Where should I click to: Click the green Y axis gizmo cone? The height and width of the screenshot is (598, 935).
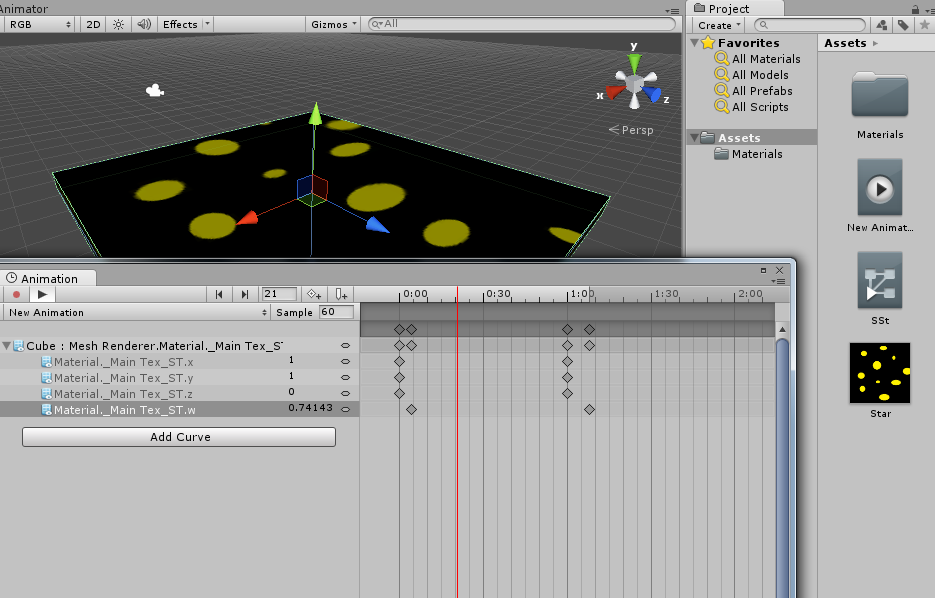click(634, 63)
